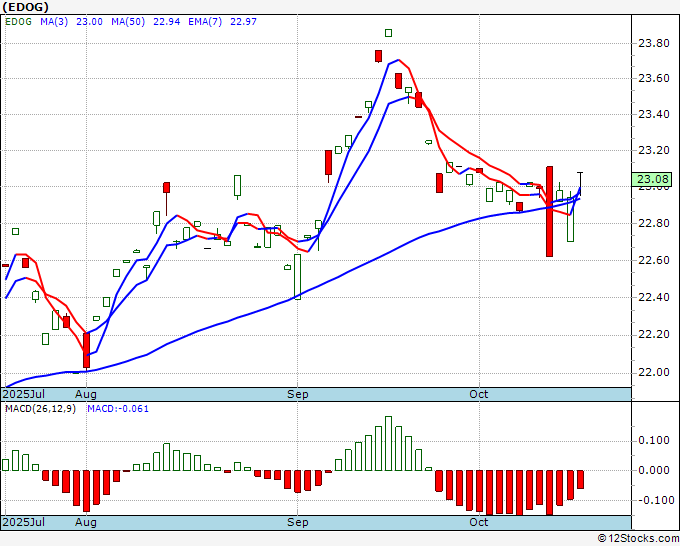Click the tall green candlestick at Sep start
680x546 pixels.
click(298, 277)
